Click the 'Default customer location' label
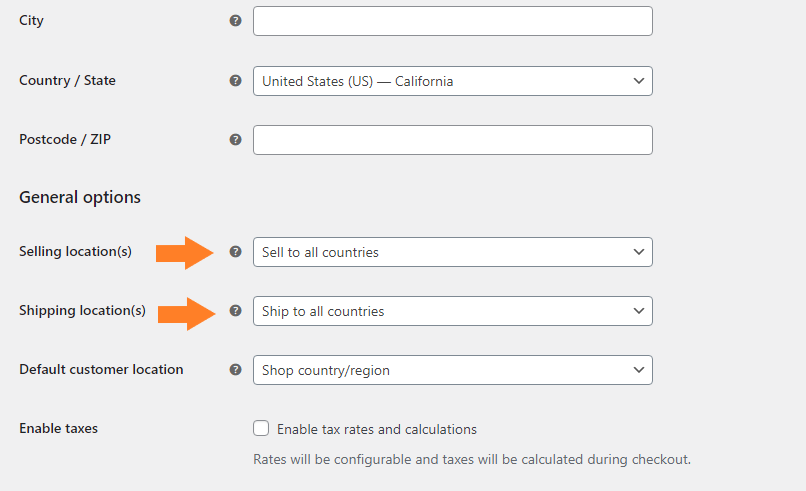Screen dimensions: 806x491 tap(101, 369)
